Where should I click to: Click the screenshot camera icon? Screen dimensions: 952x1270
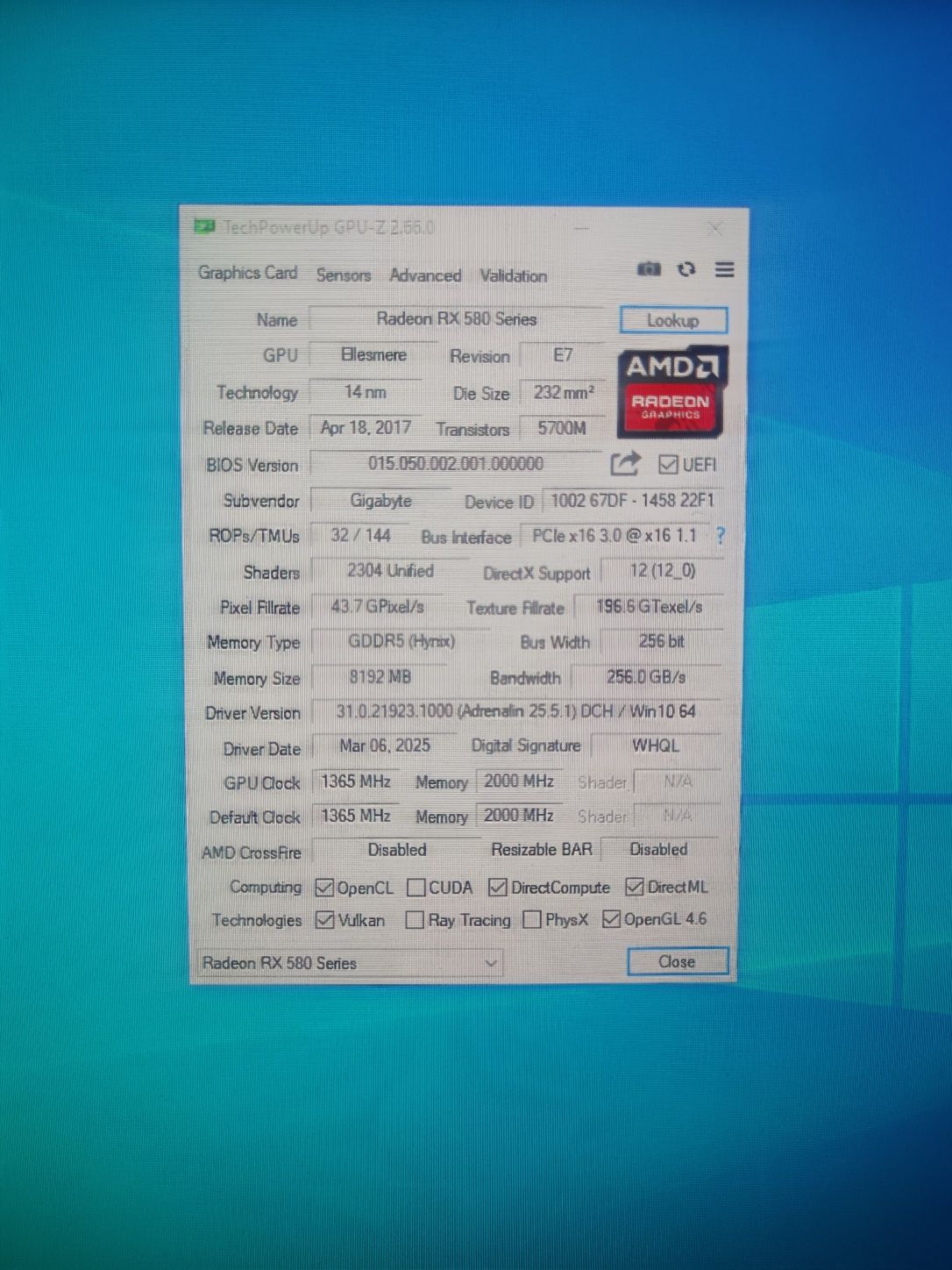[x=649, y=268]
